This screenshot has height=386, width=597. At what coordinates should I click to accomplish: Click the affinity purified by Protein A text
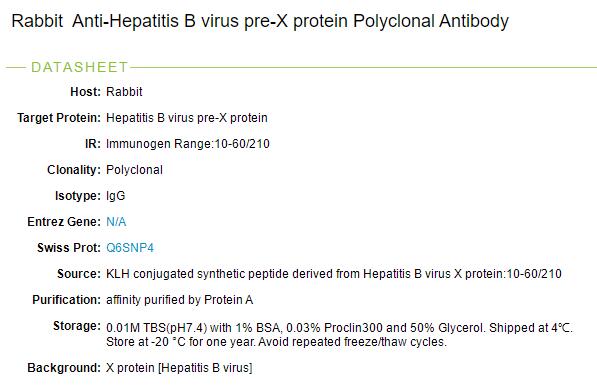click(180, 300)
